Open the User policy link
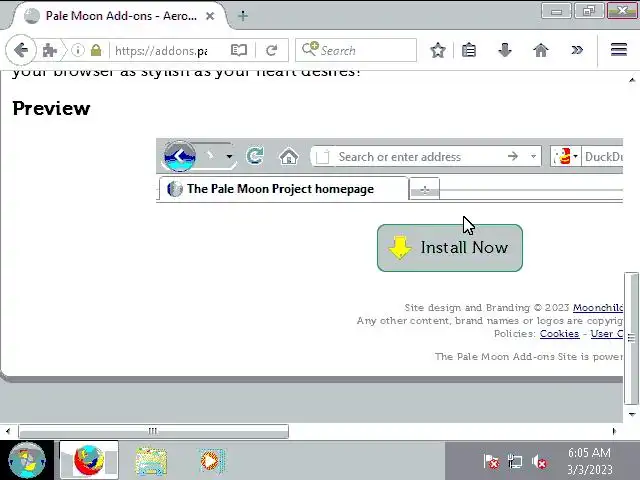Image resolution: width=640 pixels, height=480 pixels. coord(607,333)
